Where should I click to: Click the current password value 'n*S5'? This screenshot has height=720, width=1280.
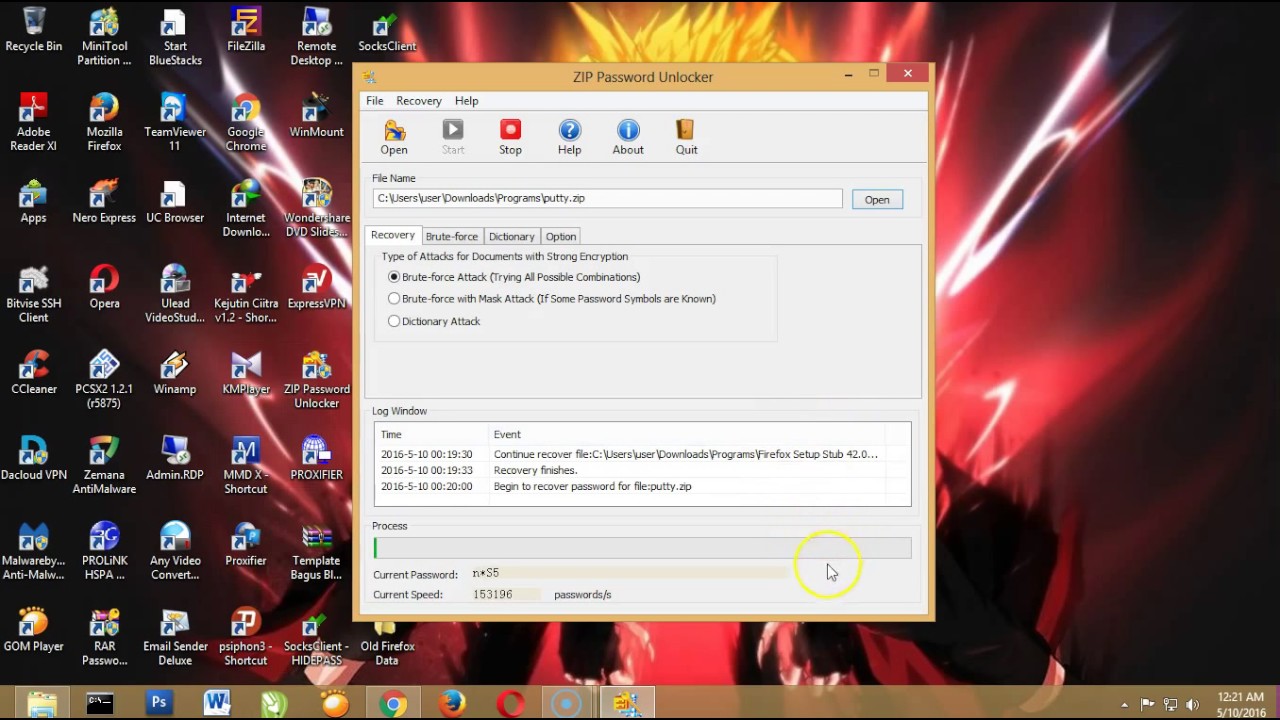click(486, 573)
